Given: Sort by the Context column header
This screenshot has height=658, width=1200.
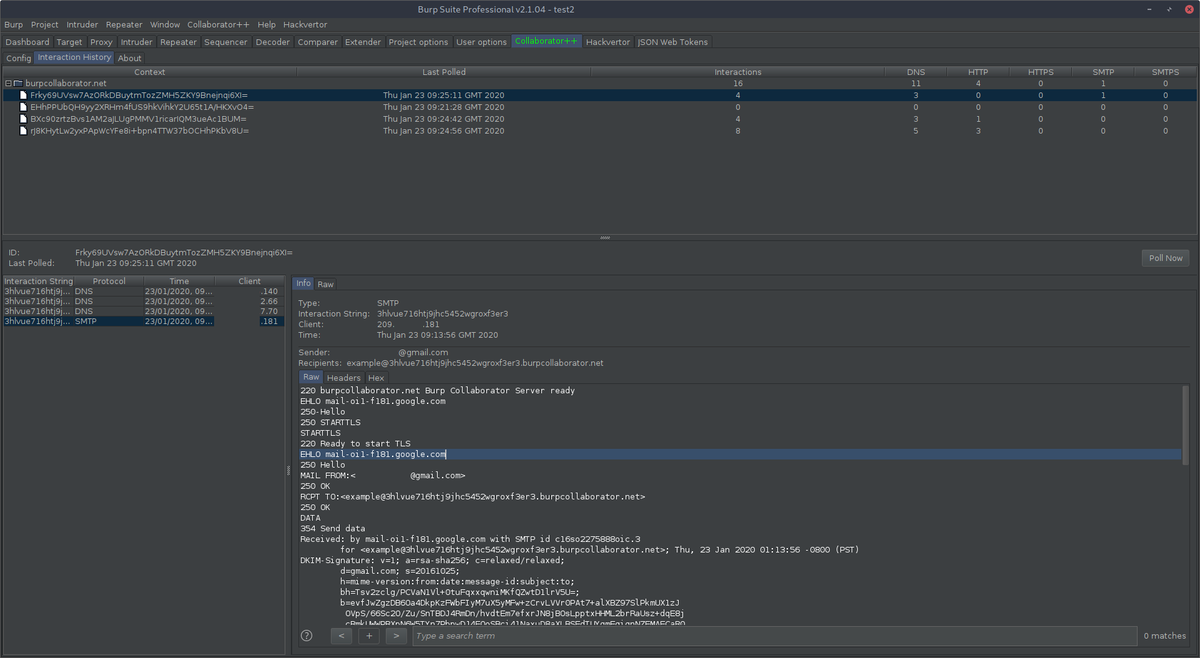Looking at the screenshot, I should (x=149, y=72).
